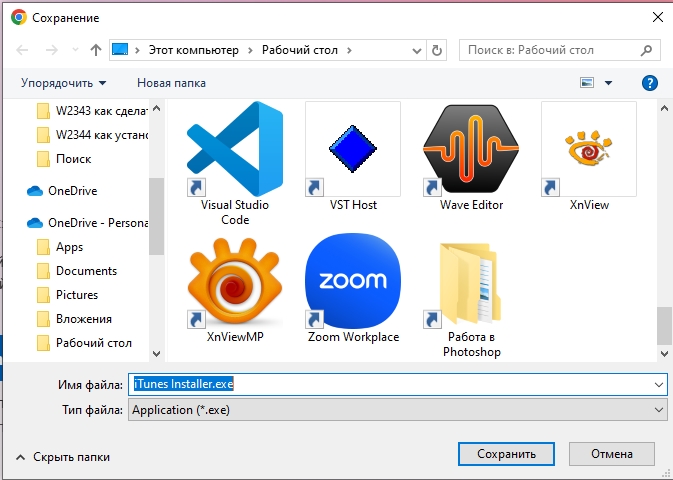Screen dimensions: 673x480
Task: Click Рабочий стол breadcrumb in address bar
Action: click(300, 50)
